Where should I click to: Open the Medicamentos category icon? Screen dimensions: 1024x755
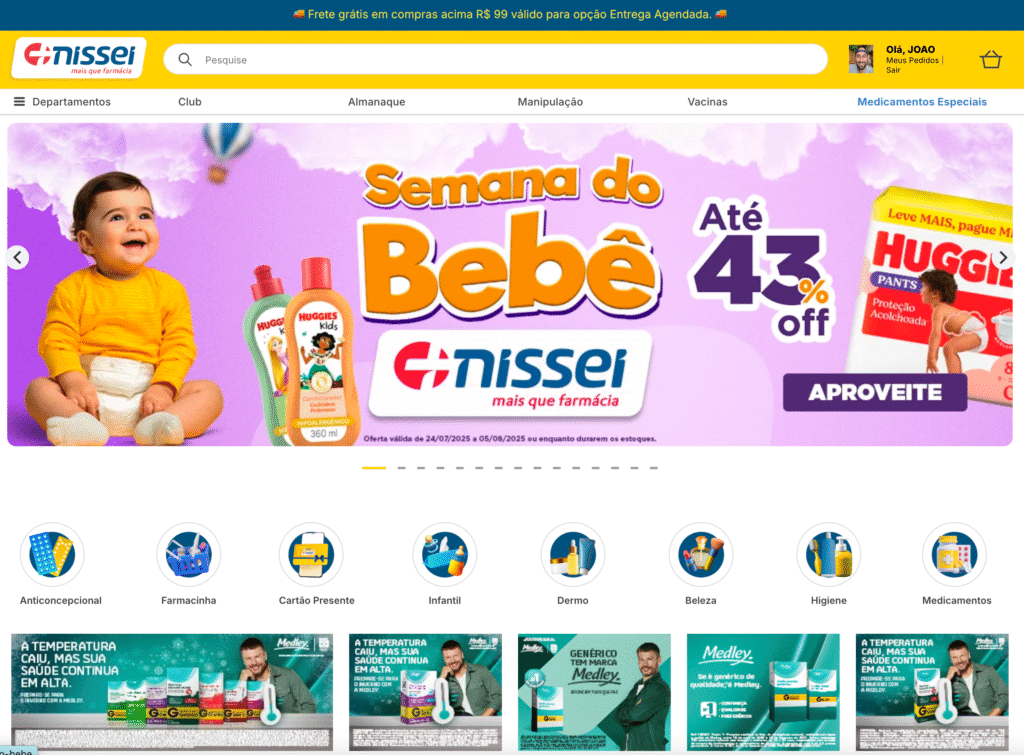pos(954,554)
